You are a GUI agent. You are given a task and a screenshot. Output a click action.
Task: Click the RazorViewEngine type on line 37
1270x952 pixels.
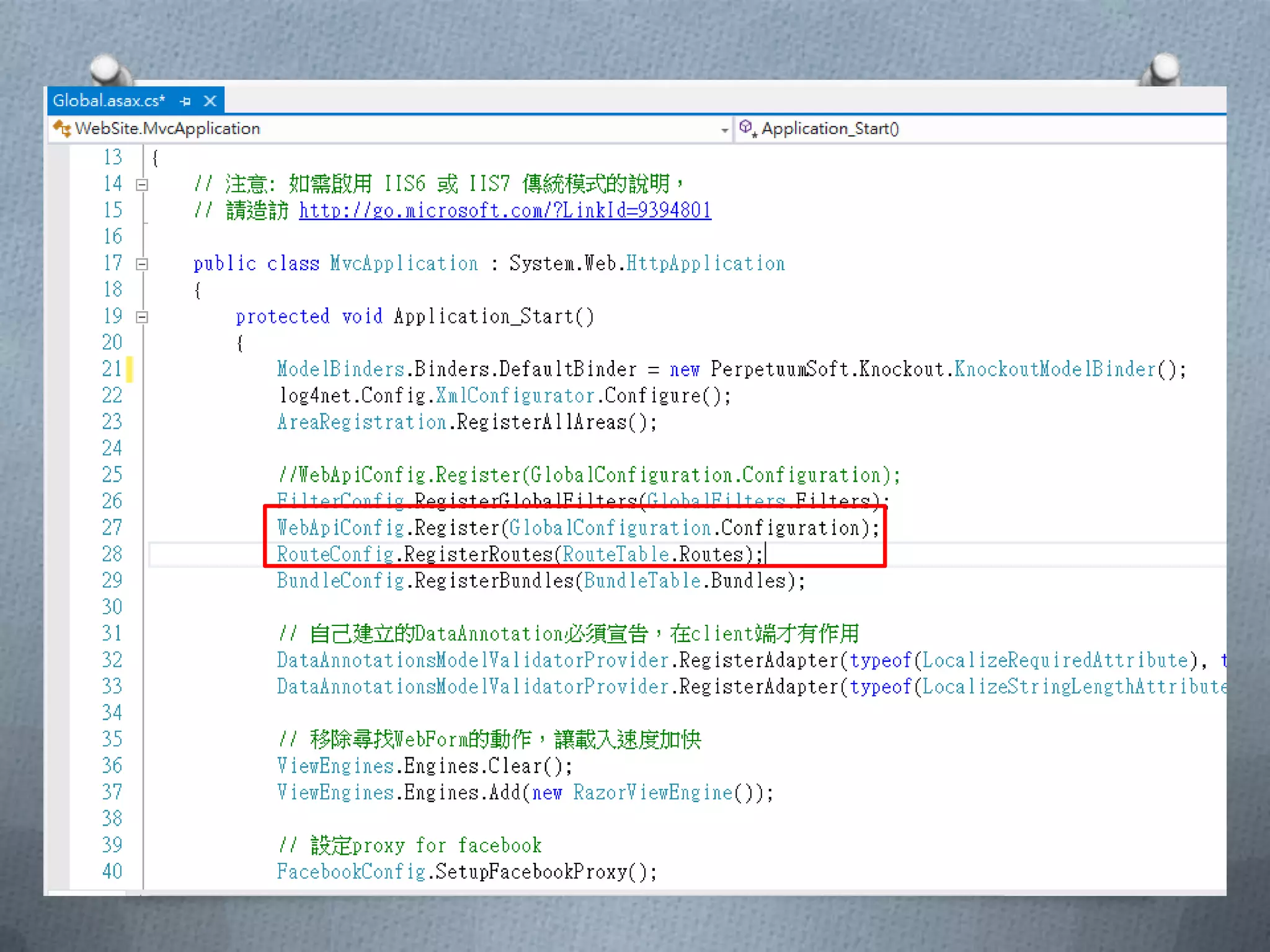(652, 793)
